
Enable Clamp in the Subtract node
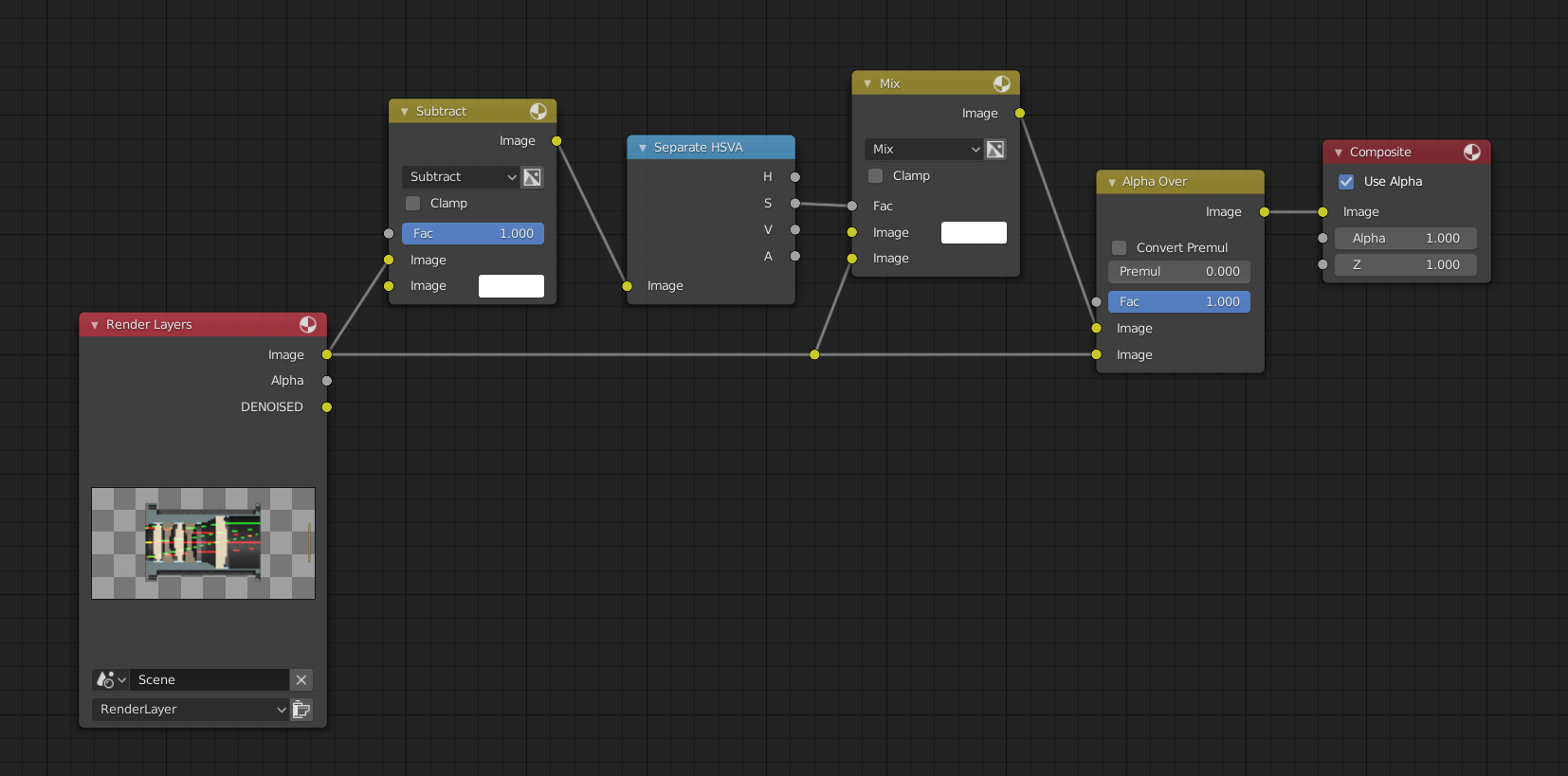pos(413,204)
